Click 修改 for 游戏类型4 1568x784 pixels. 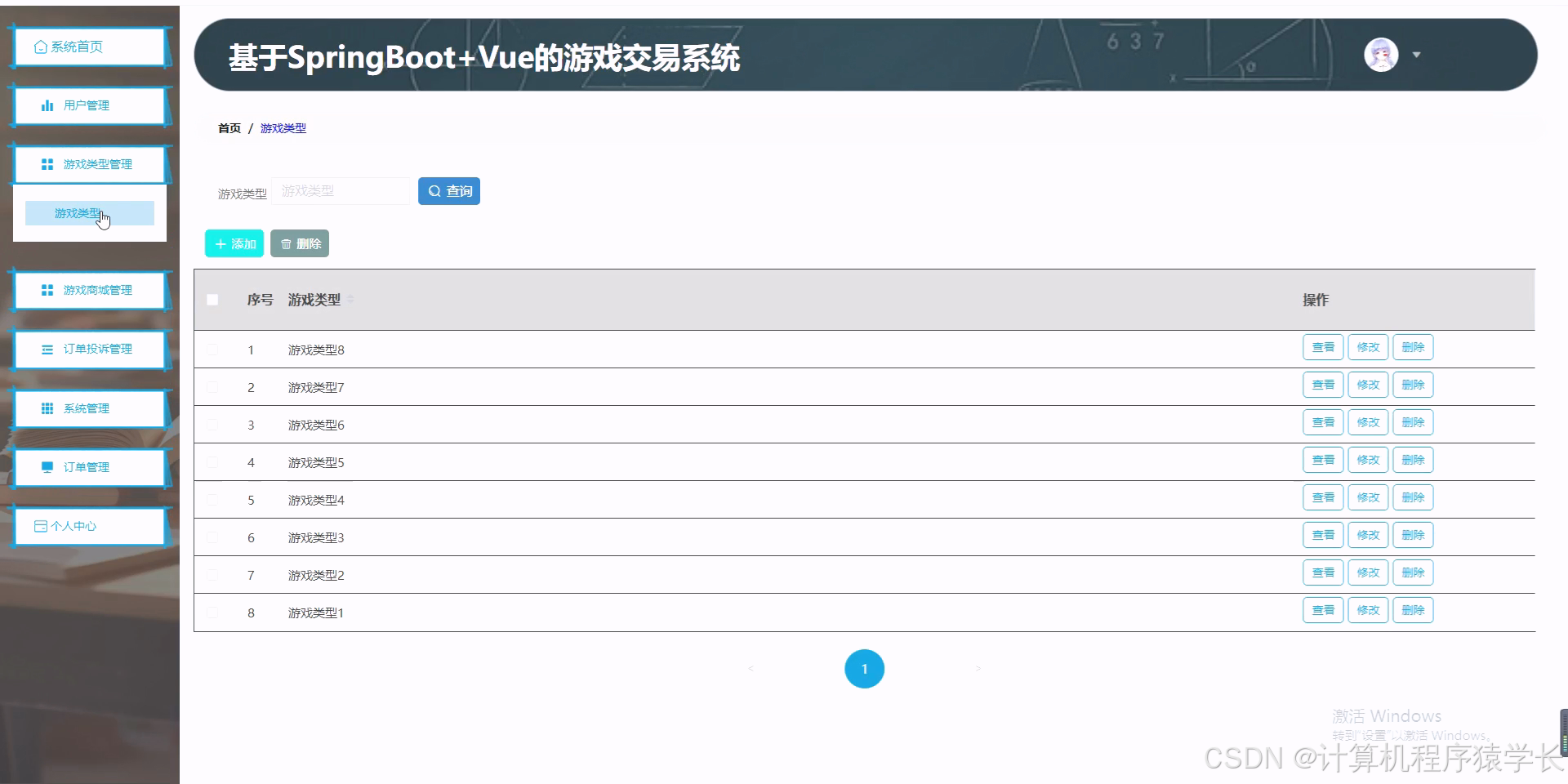[1368, 497]
